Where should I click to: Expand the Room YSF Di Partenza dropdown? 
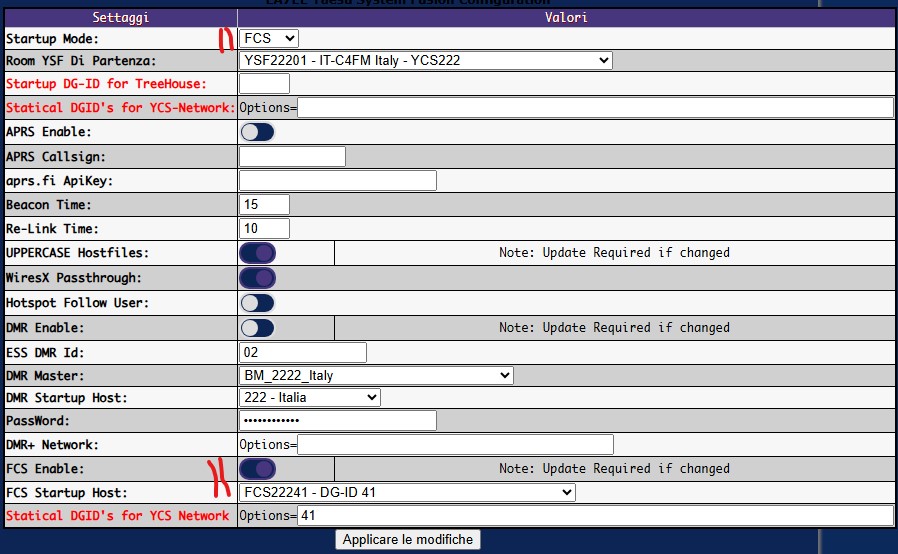pos(426,60)
